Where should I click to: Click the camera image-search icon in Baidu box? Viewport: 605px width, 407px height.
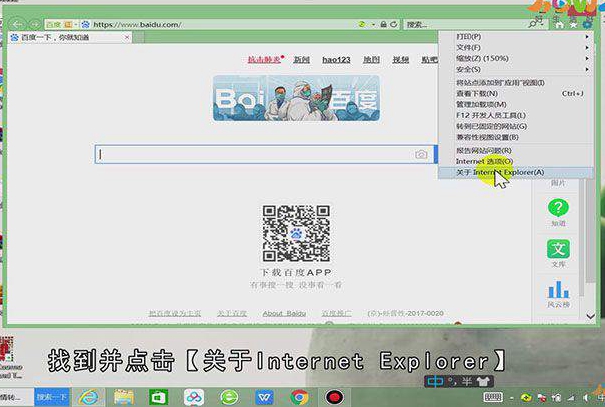pyautogui.click(x=421, y=154)
